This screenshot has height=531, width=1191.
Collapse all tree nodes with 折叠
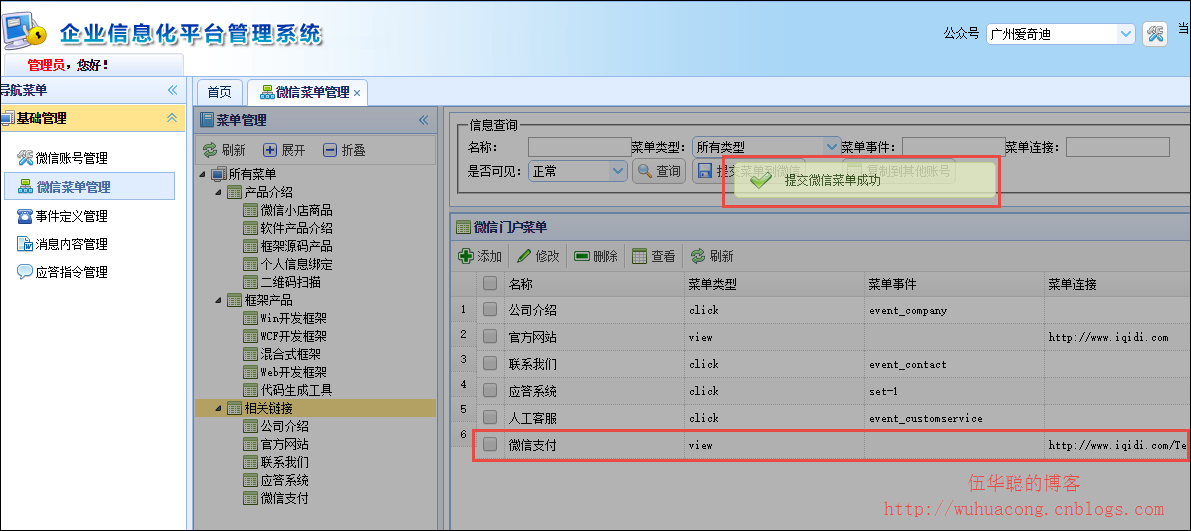tap(344, 150)
